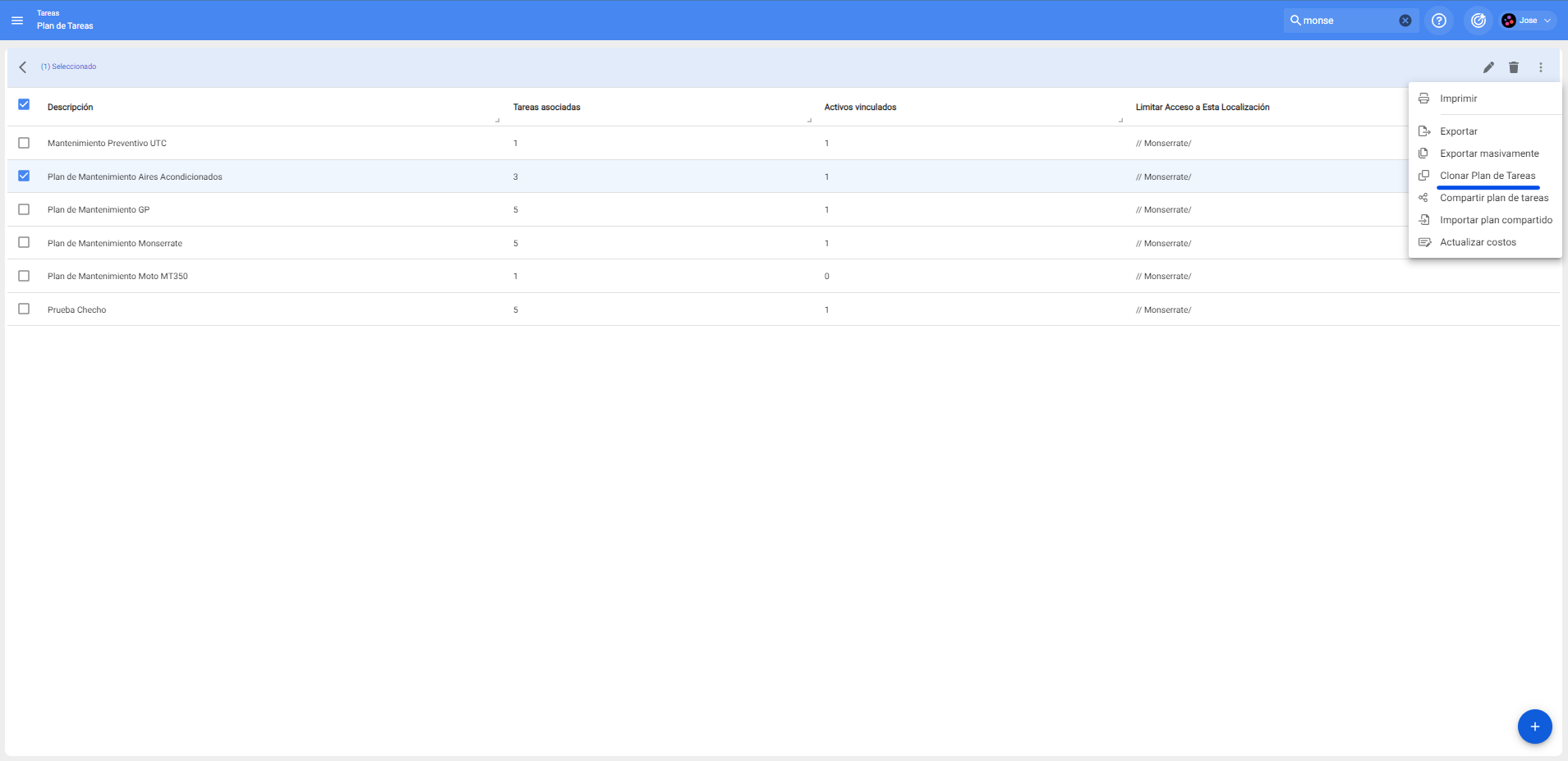Click the Descripción column resize handle
This screenshot has height=761, width=1568.
[x=498, y=121]
